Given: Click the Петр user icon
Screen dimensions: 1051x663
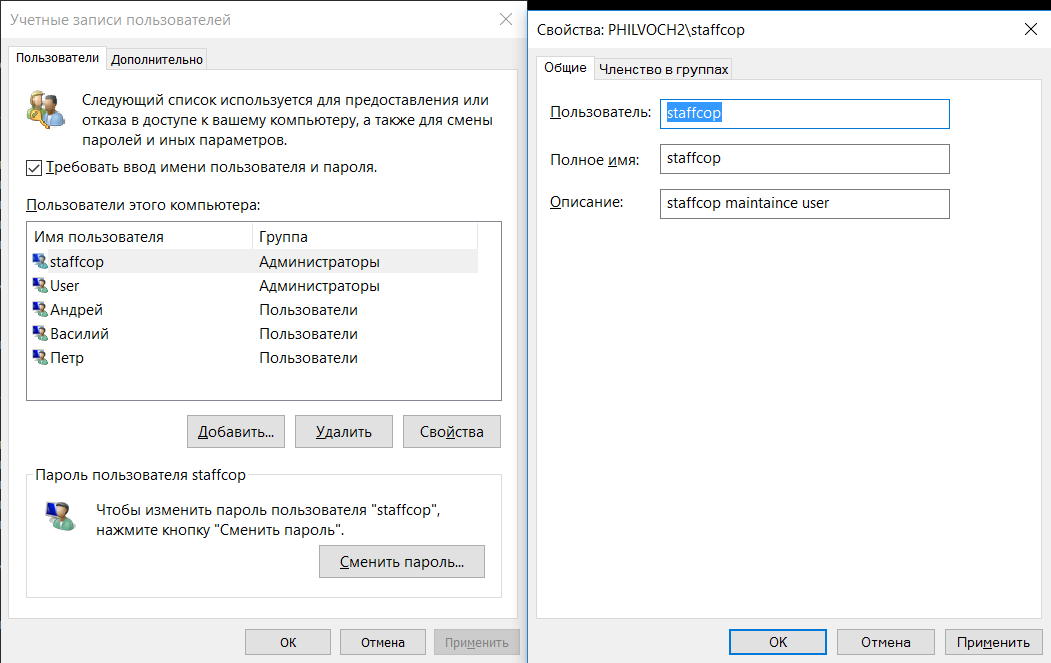Looking at the screenshot, I should (x=40, y=358).
